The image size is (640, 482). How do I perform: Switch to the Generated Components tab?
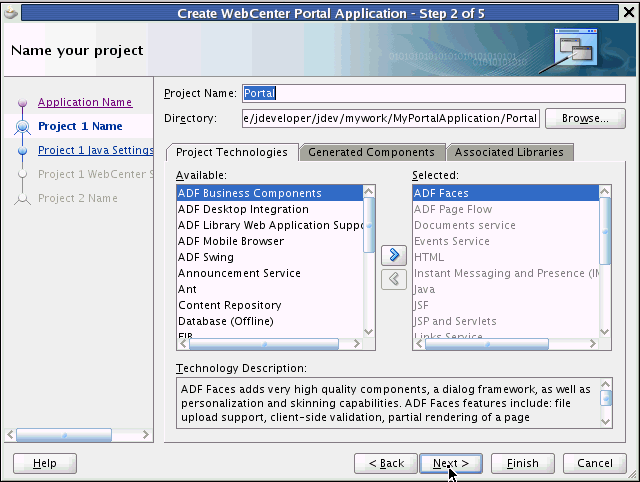371,152
